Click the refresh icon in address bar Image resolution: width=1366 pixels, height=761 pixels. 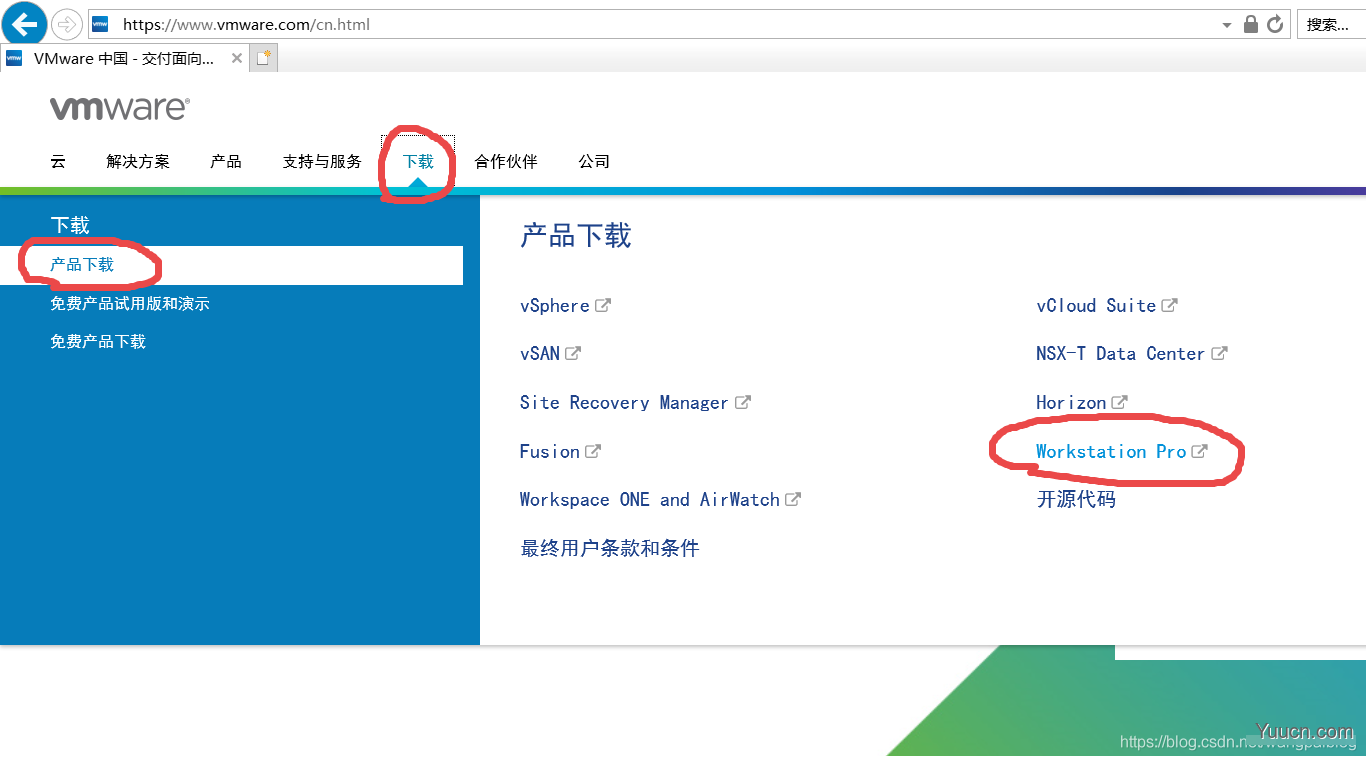pos(1275,24)
